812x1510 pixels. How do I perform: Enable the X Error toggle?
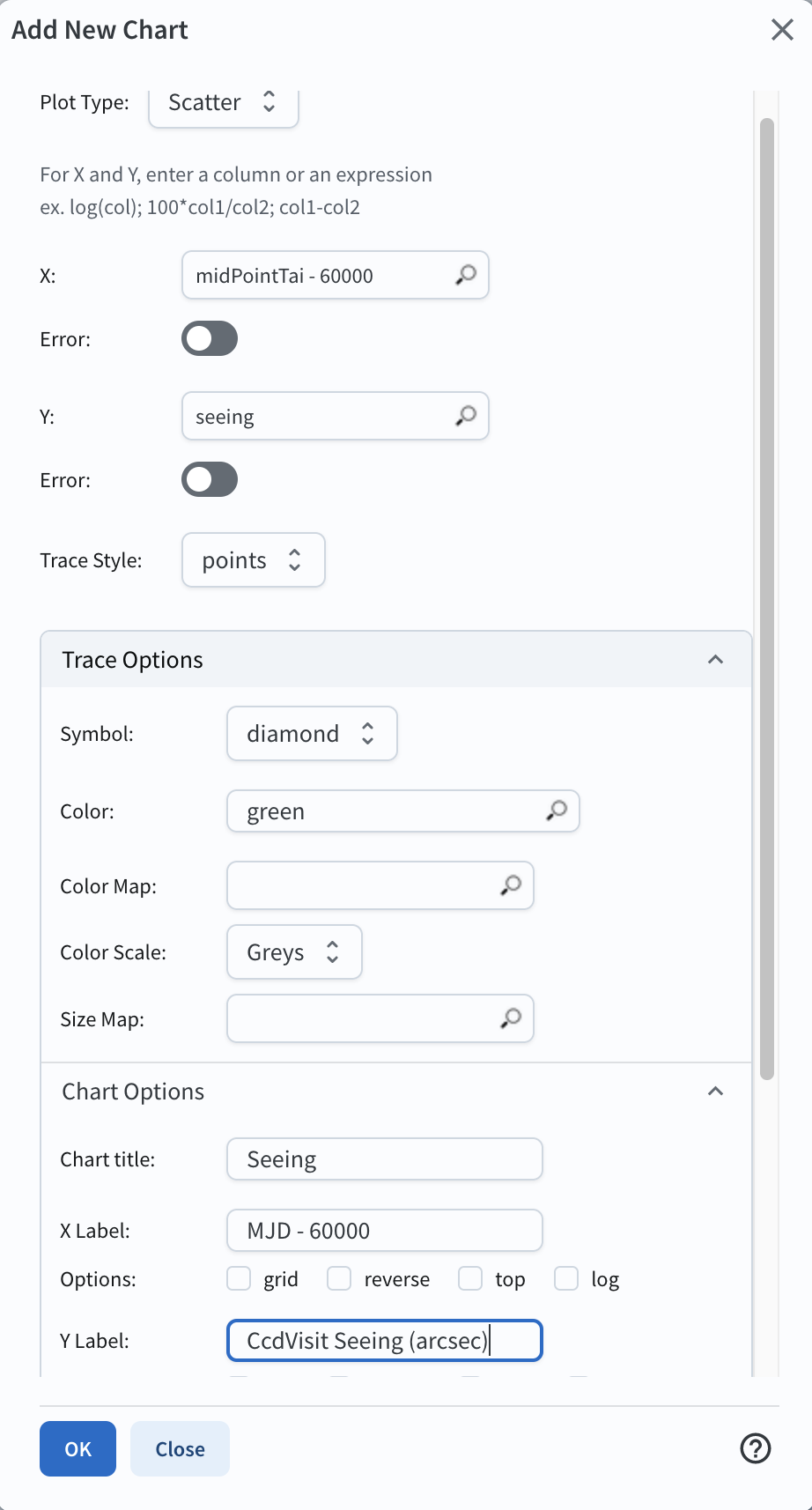pos(210,338)
